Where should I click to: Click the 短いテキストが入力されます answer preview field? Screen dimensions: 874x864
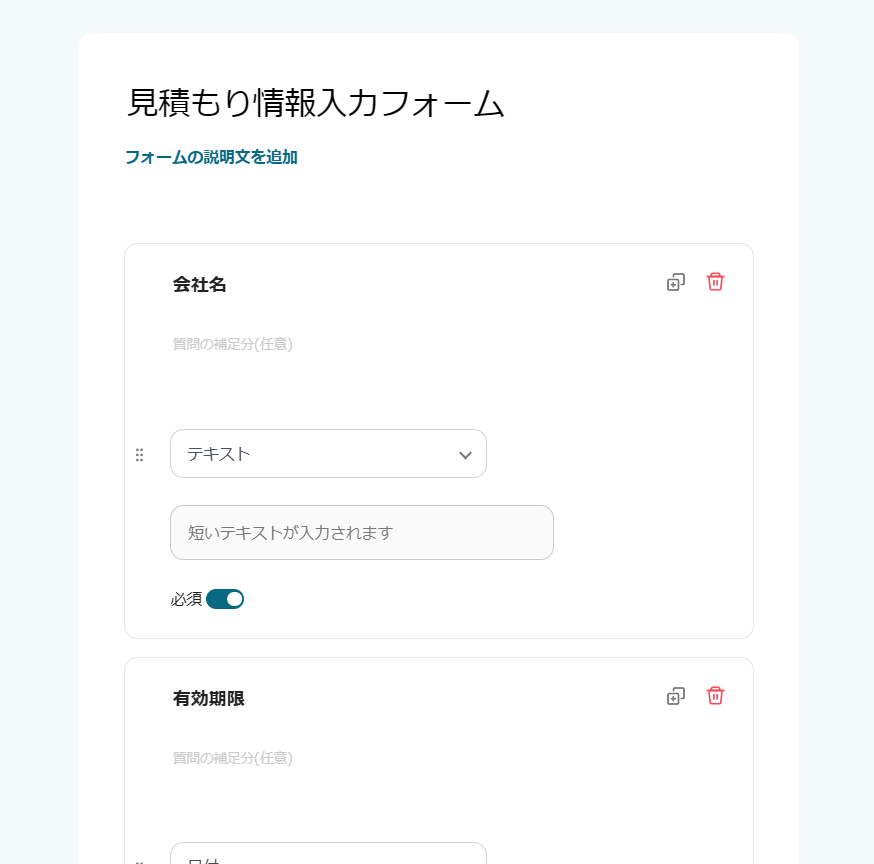click(x=362, y=532)
